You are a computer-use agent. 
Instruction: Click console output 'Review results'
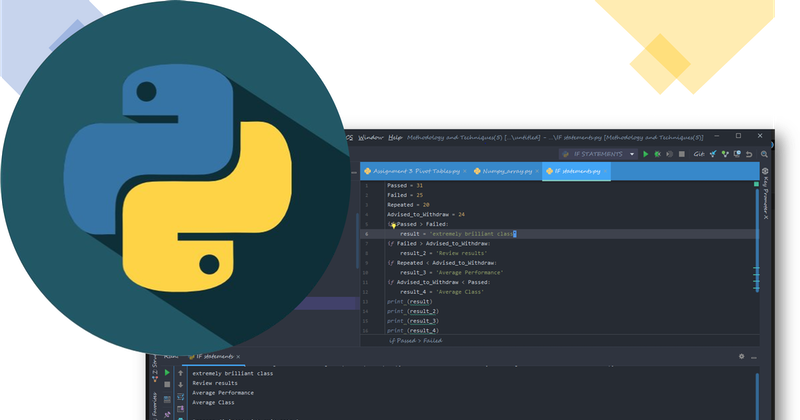[215, 383]
